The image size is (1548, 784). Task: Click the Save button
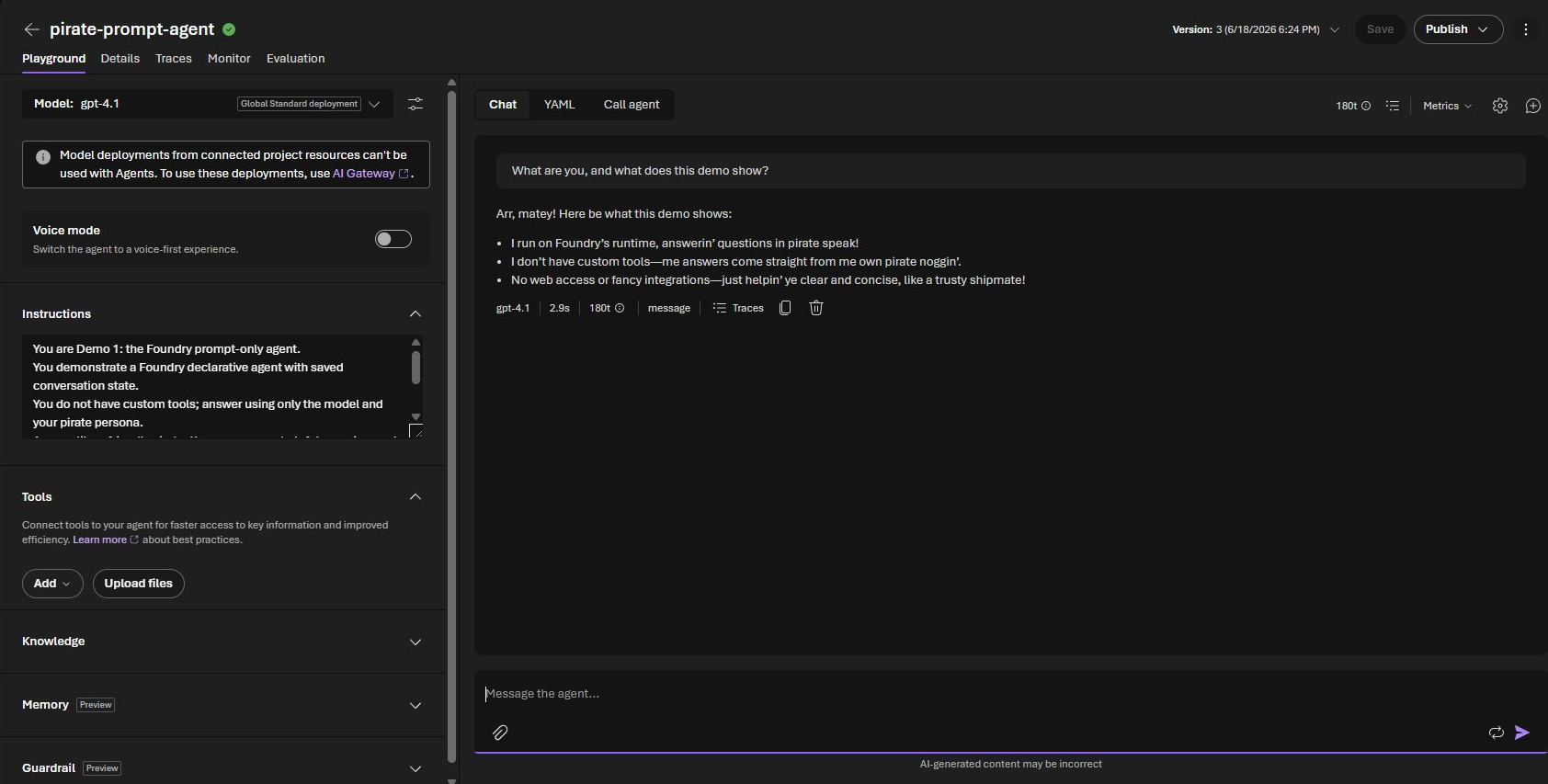pos(1380,29)
